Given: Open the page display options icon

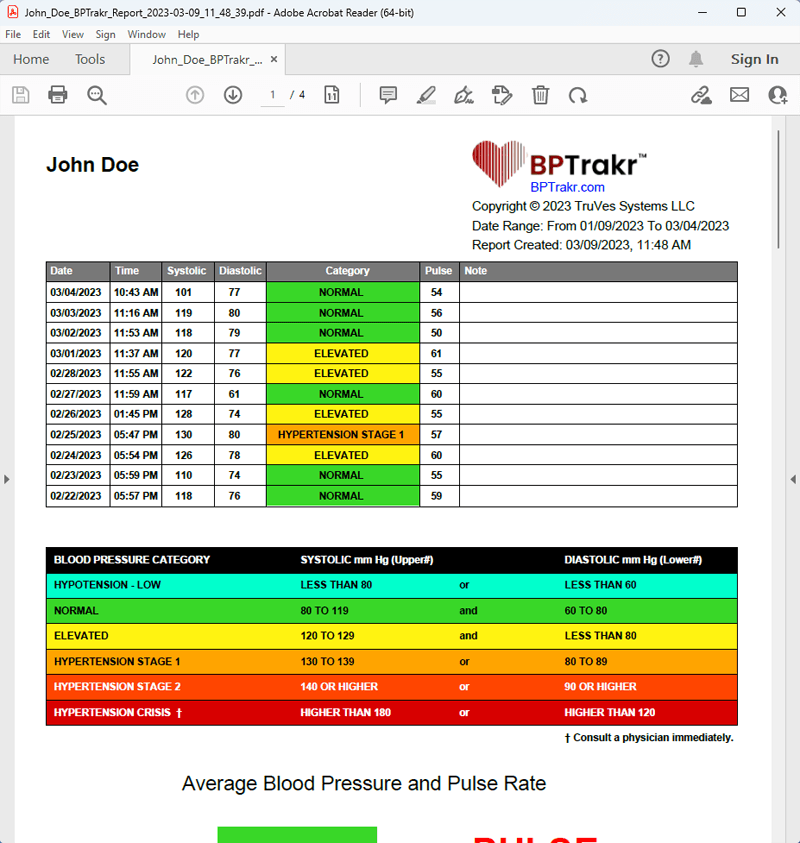Looking at the screenshot, I should click(332, 95).
